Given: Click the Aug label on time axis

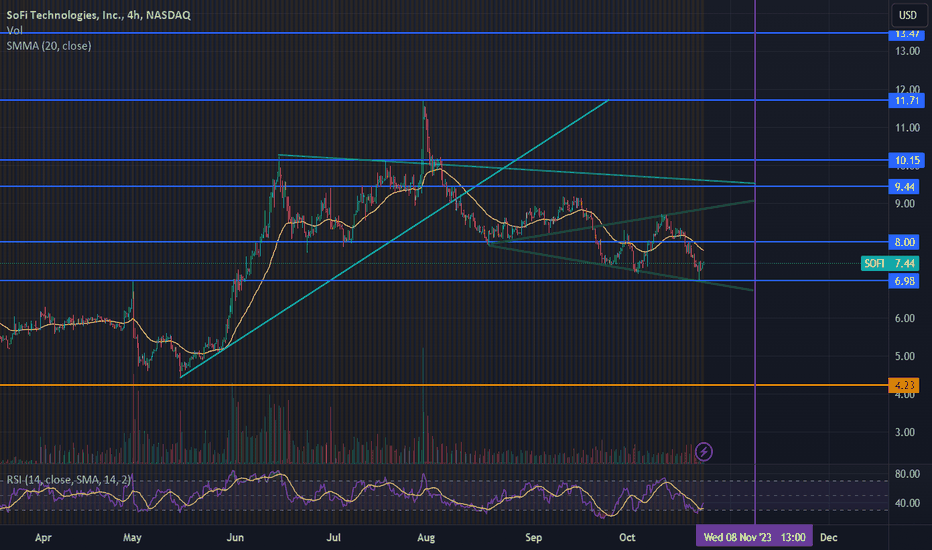Looking at the screenshot, I should (426, 538).
